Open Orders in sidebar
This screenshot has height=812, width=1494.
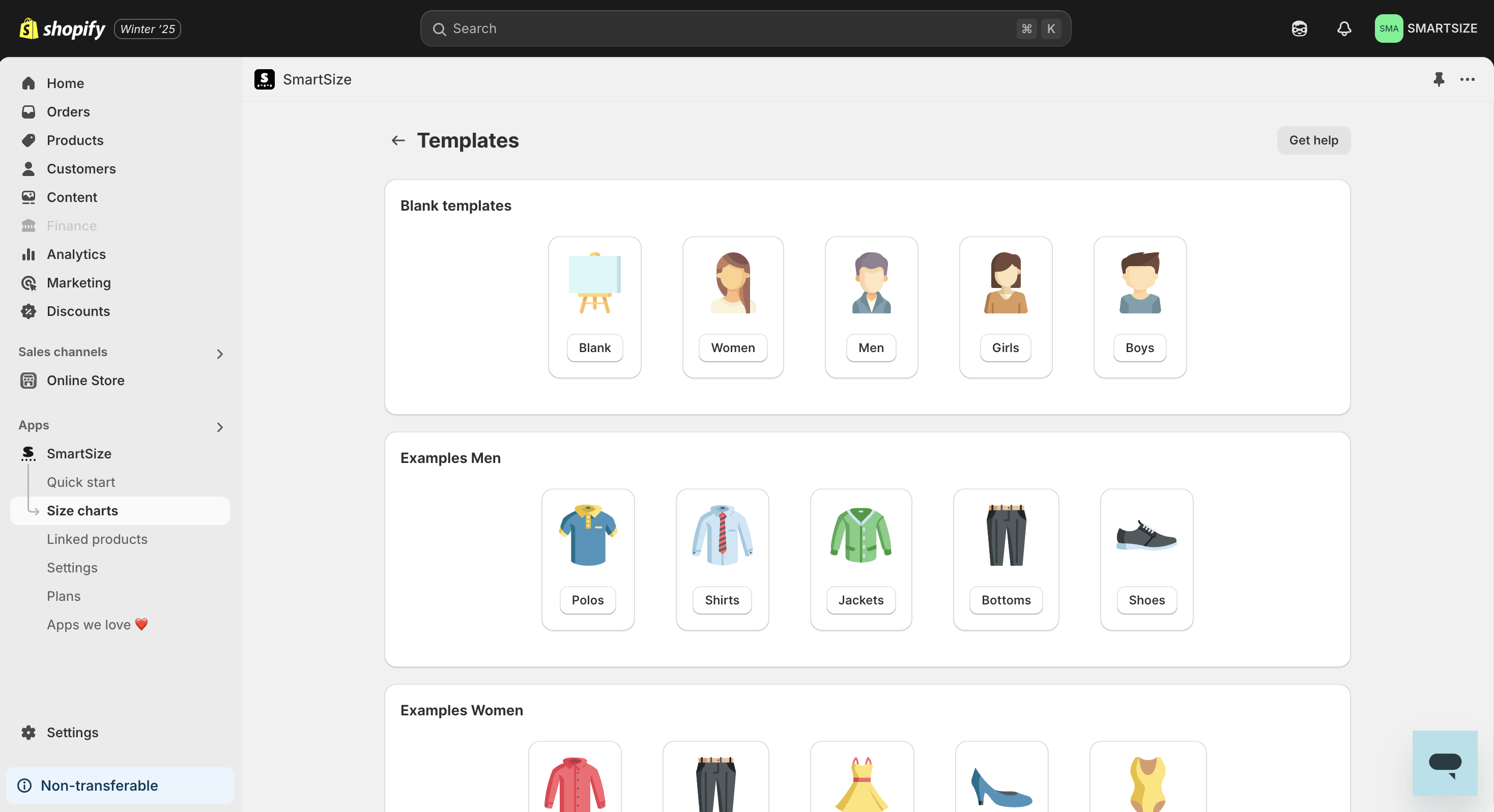(120, 111)
